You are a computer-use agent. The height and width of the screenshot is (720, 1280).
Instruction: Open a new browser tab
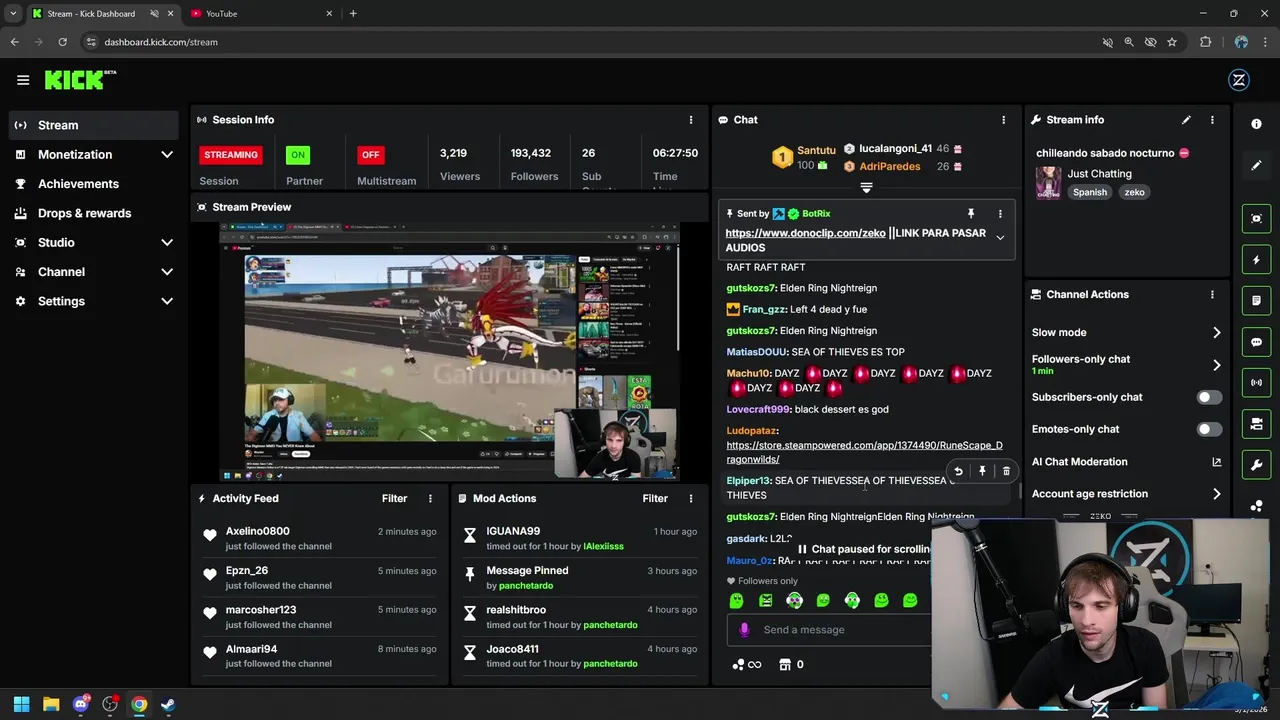point(353,14)
